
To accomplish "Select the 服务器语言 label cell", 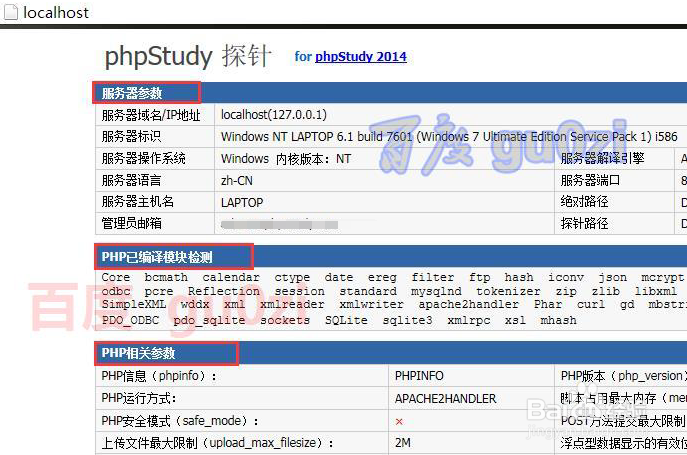I will point(155,180).
